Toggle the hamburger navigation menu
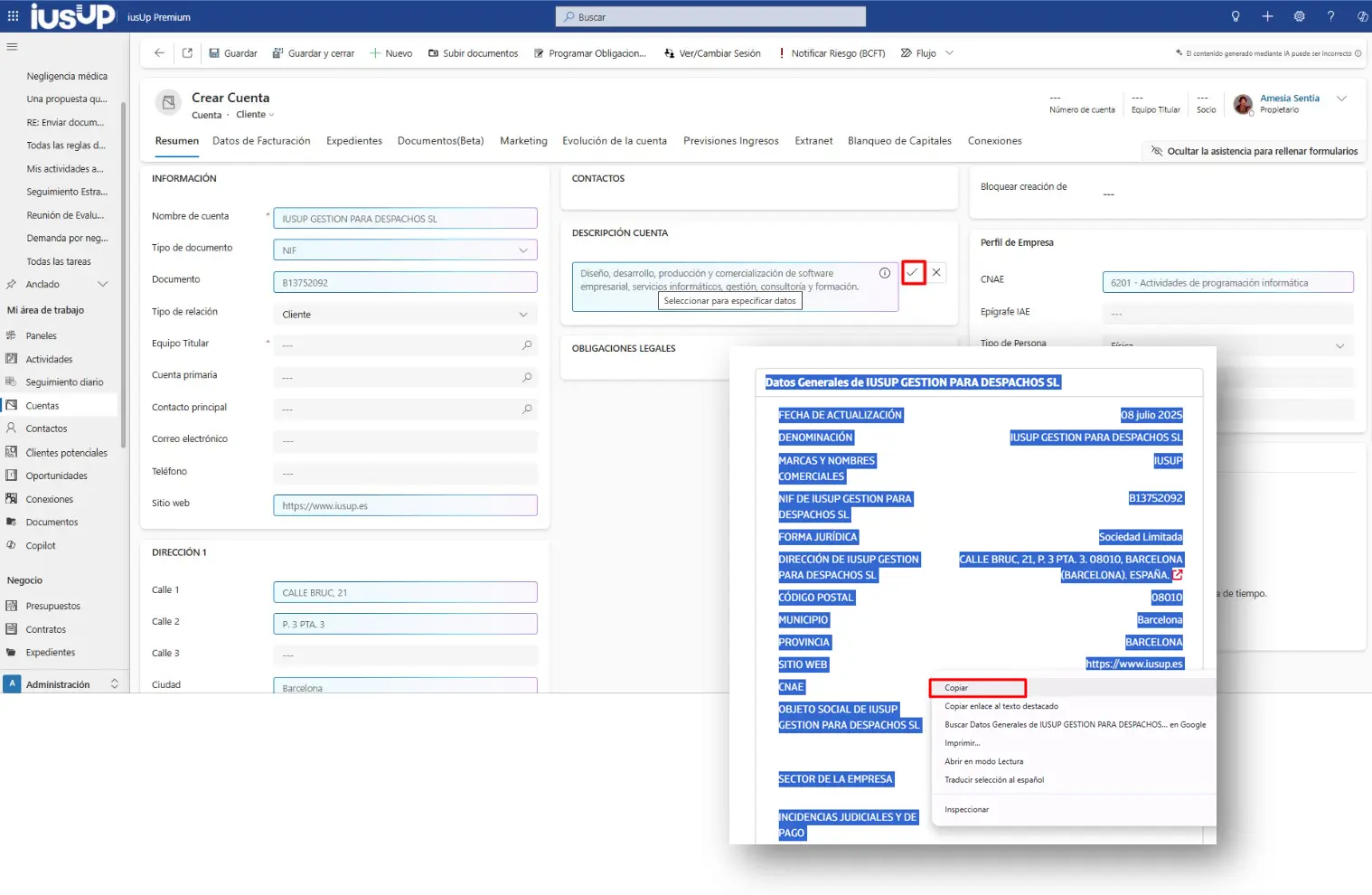This screenshot has width=1372, height=895. [12, 47]
